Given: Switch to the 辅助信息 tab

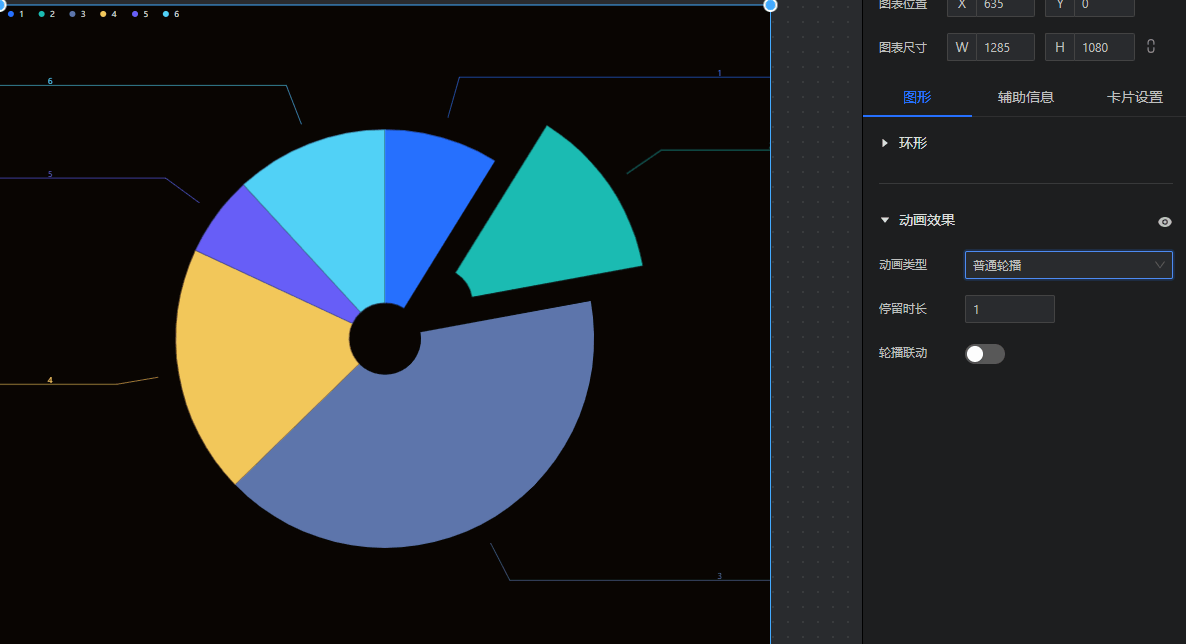Looking at the screenshot, I should pos(1025,98).
